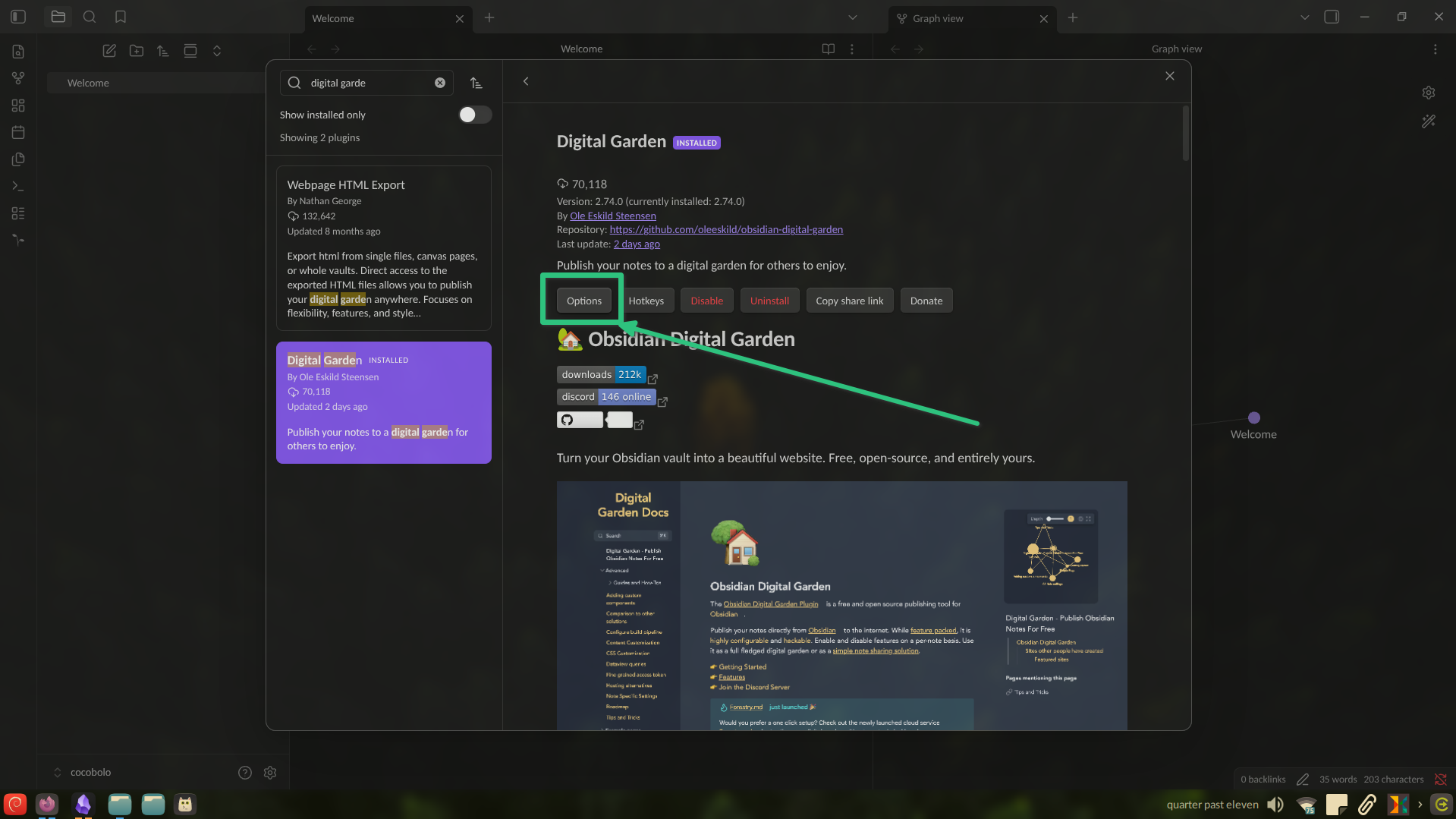Open Obsidian app in taskbar

tap(83, 804)
